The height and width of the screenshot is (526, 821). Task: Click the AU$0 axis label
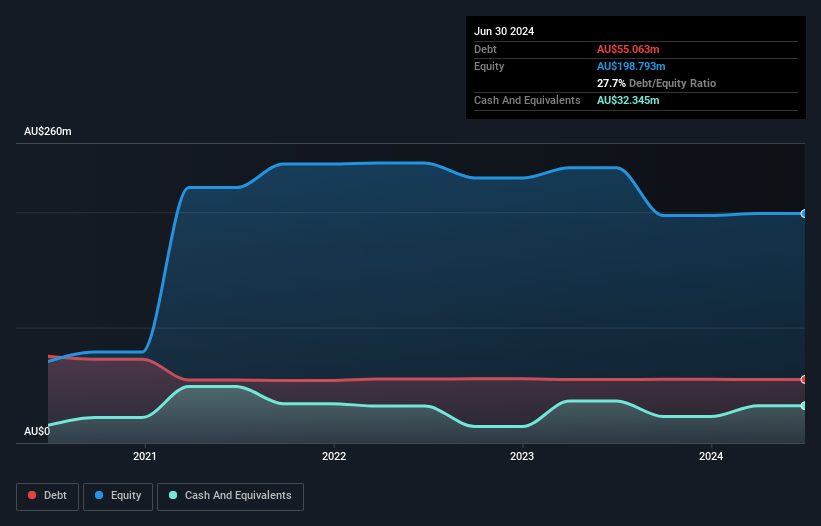[37, 431]
